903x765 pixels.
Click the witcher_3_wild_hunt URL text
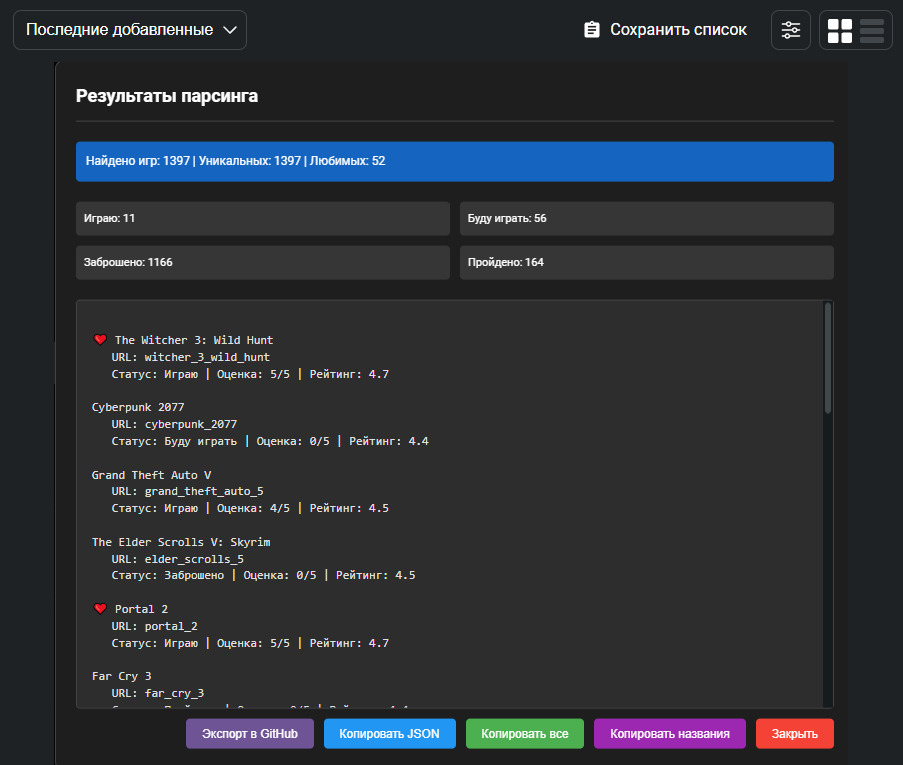(x=207, y=357)
